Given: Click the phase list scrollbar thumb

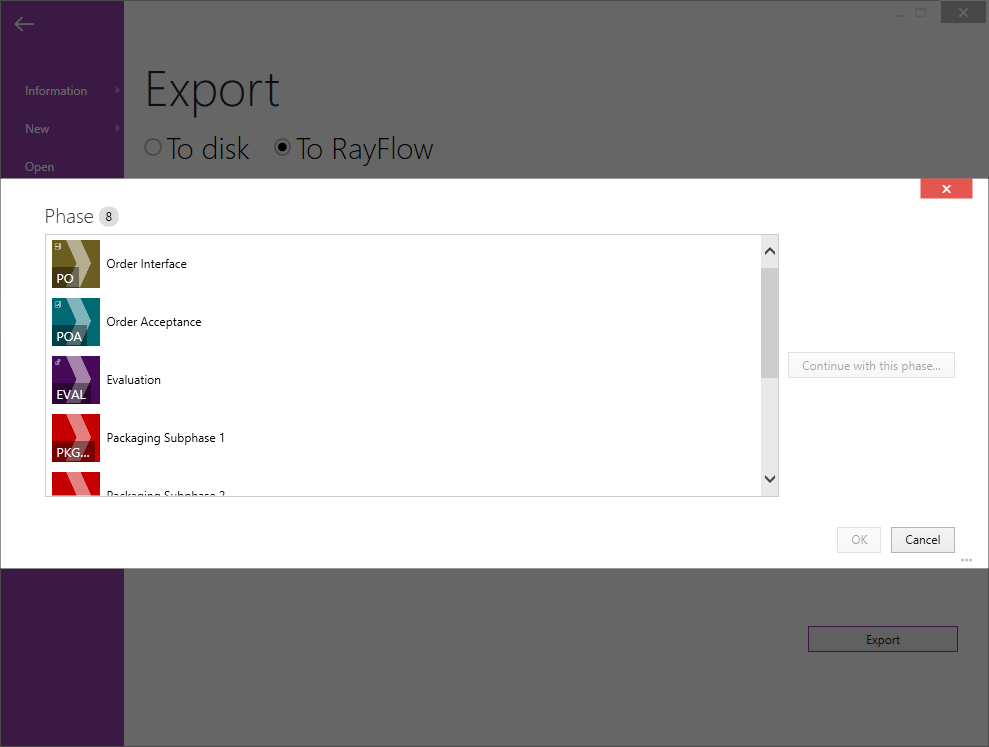Looking at the screenshot, I should click(x=770, y=323).
